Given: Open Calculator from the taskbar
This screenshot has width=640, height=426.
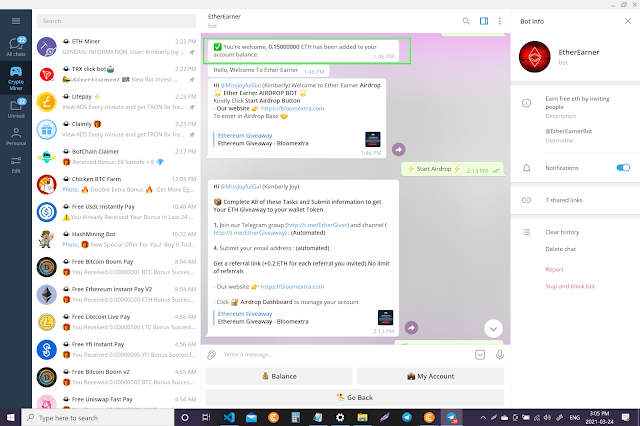Looking at the screenshot, I should [296, 417].
